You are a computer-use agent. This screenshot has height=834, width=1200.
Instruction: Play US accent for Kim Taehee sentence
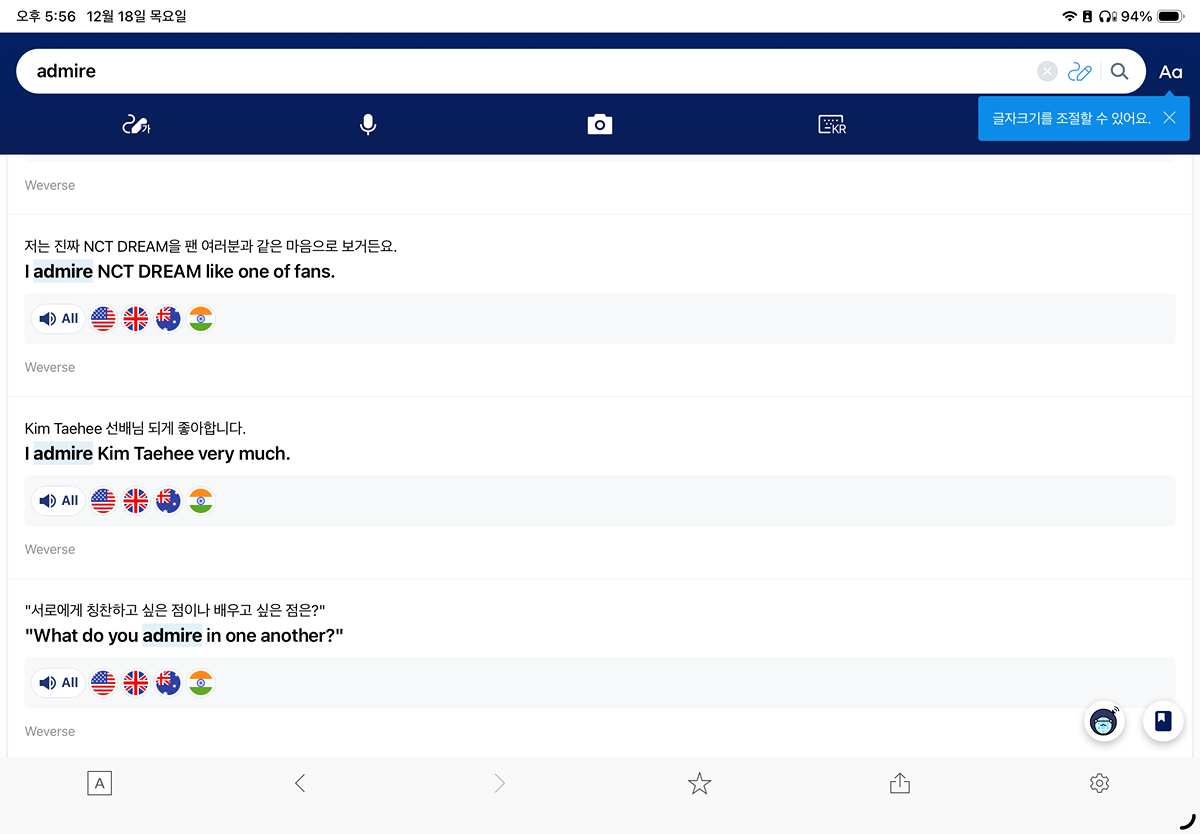click(103, 501)
